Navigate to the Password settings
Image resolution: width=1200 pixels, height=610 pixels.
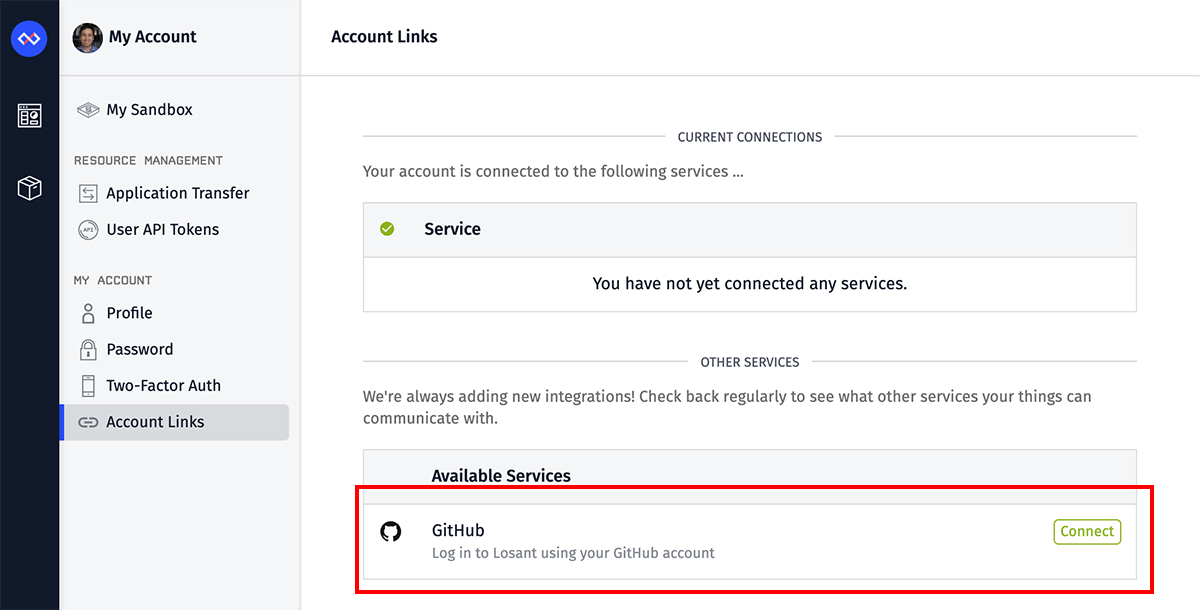click(x=140, y=350)
